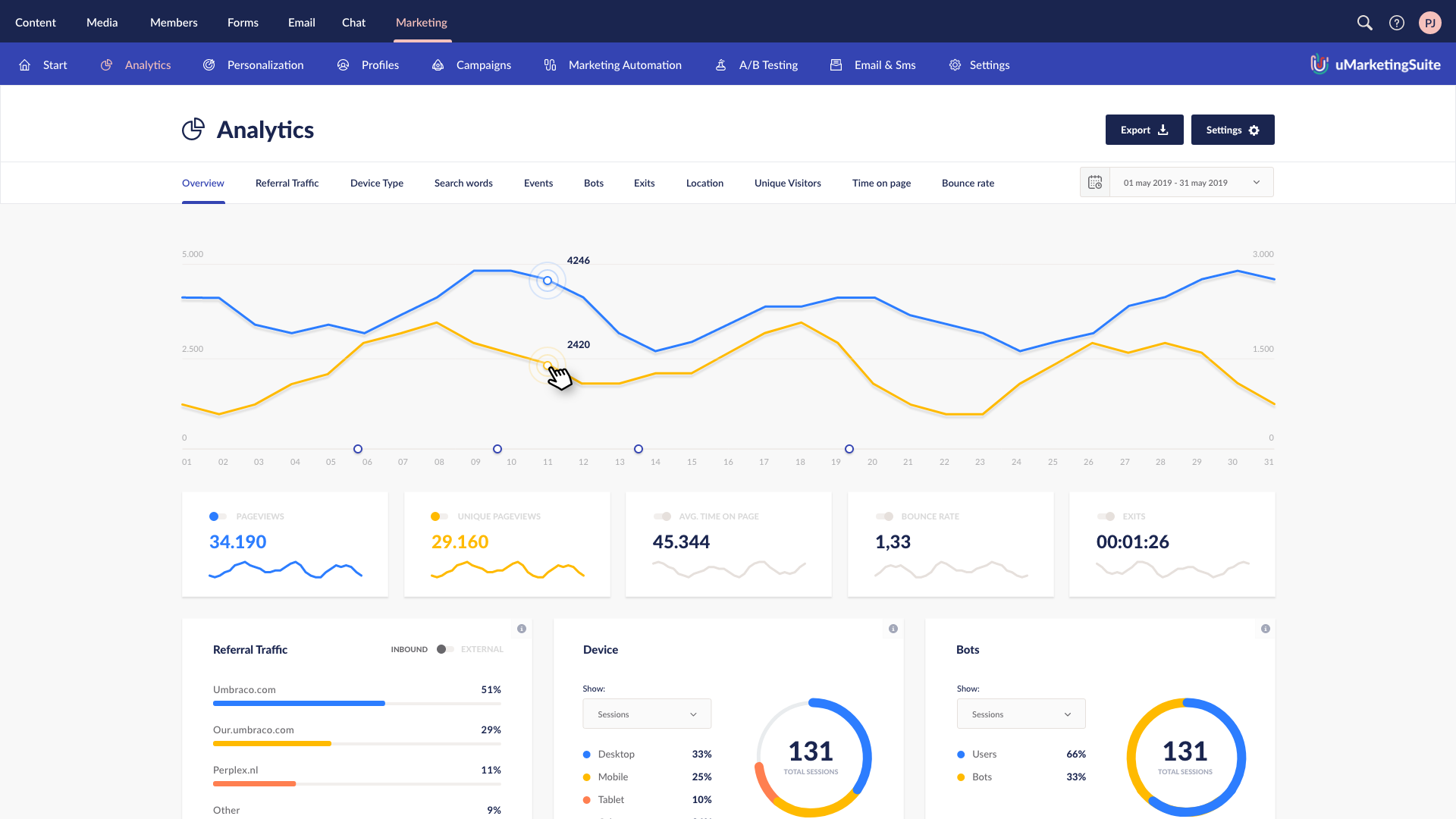This screenshot has height=819, width=1456.
Task: Click the Analytics pie chart icon
Action: 194,128
